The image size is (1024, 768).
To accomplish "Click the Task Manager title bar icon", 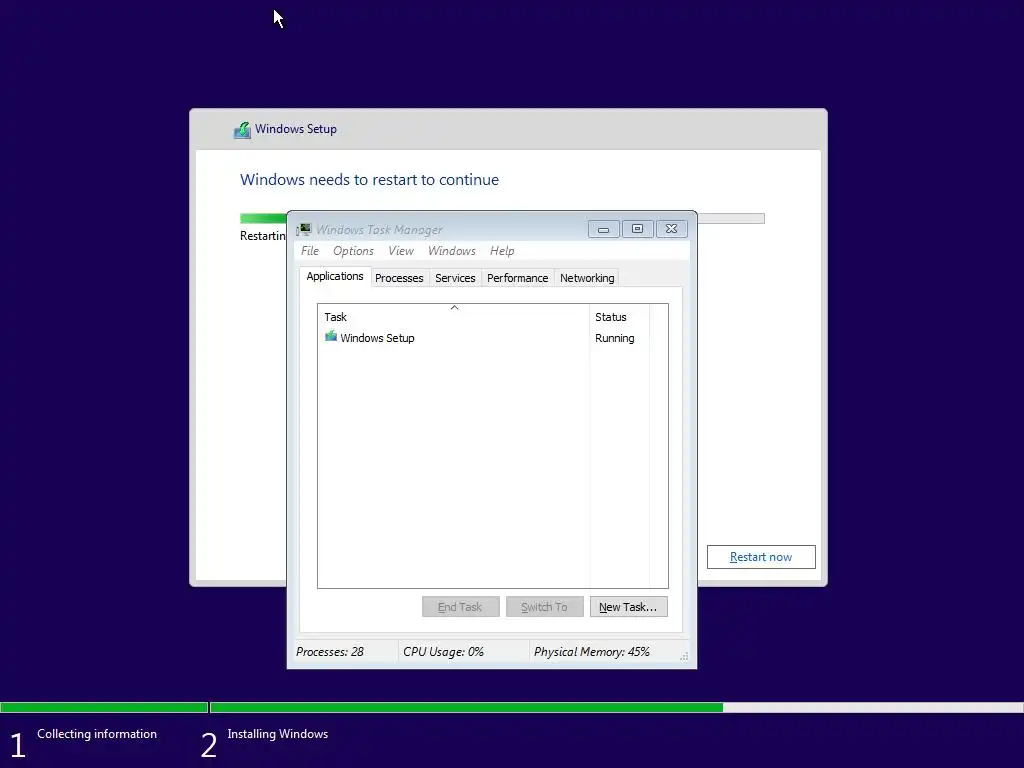I will point(304,229).
